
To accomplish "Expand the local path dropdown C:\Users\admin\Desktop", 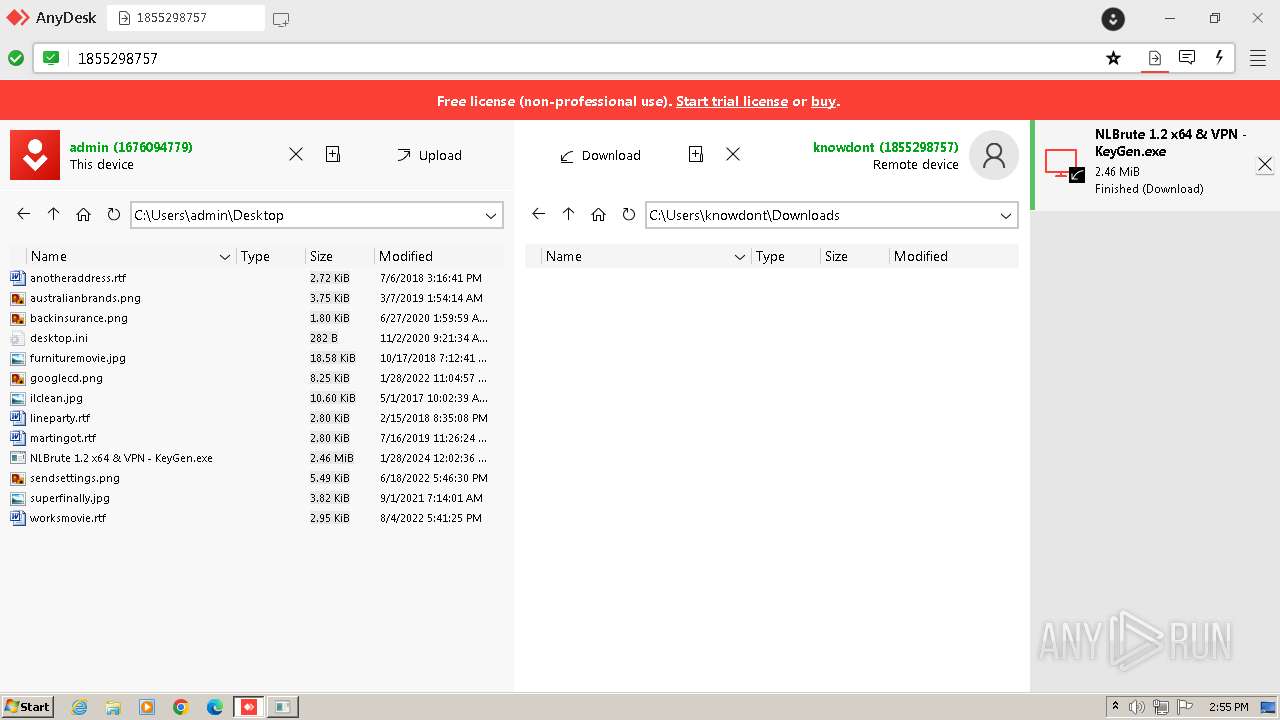I will 491,215.
